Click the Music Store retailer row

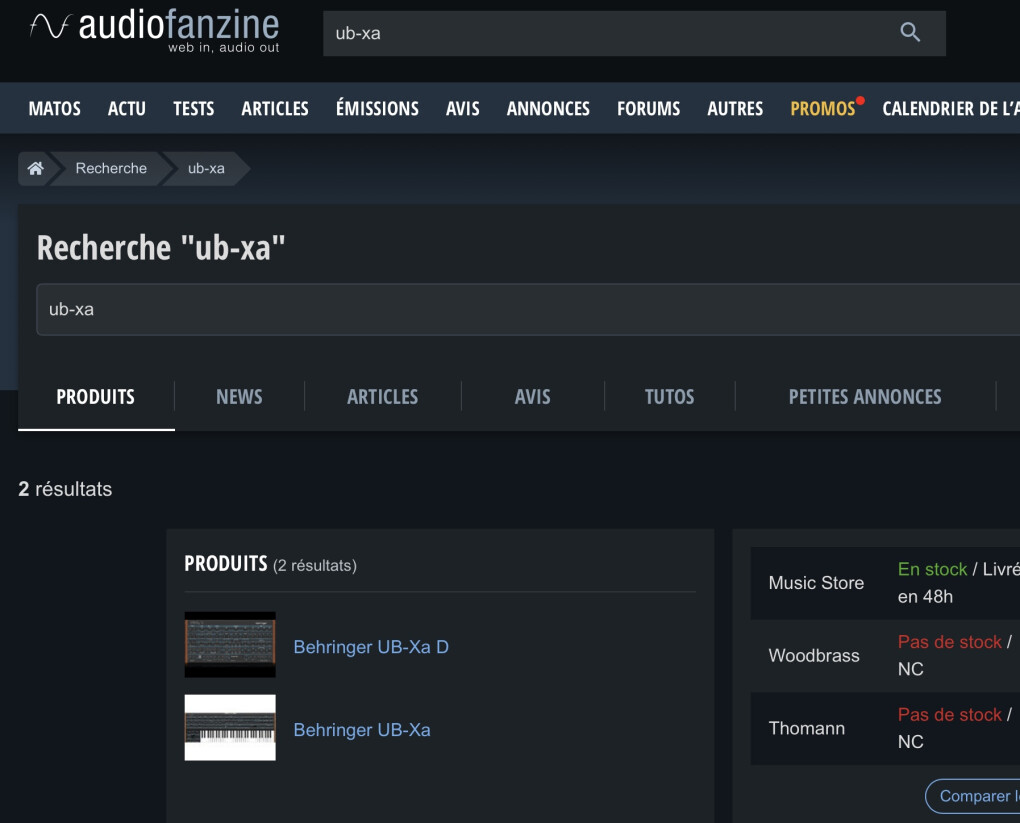tap(885, 583)
